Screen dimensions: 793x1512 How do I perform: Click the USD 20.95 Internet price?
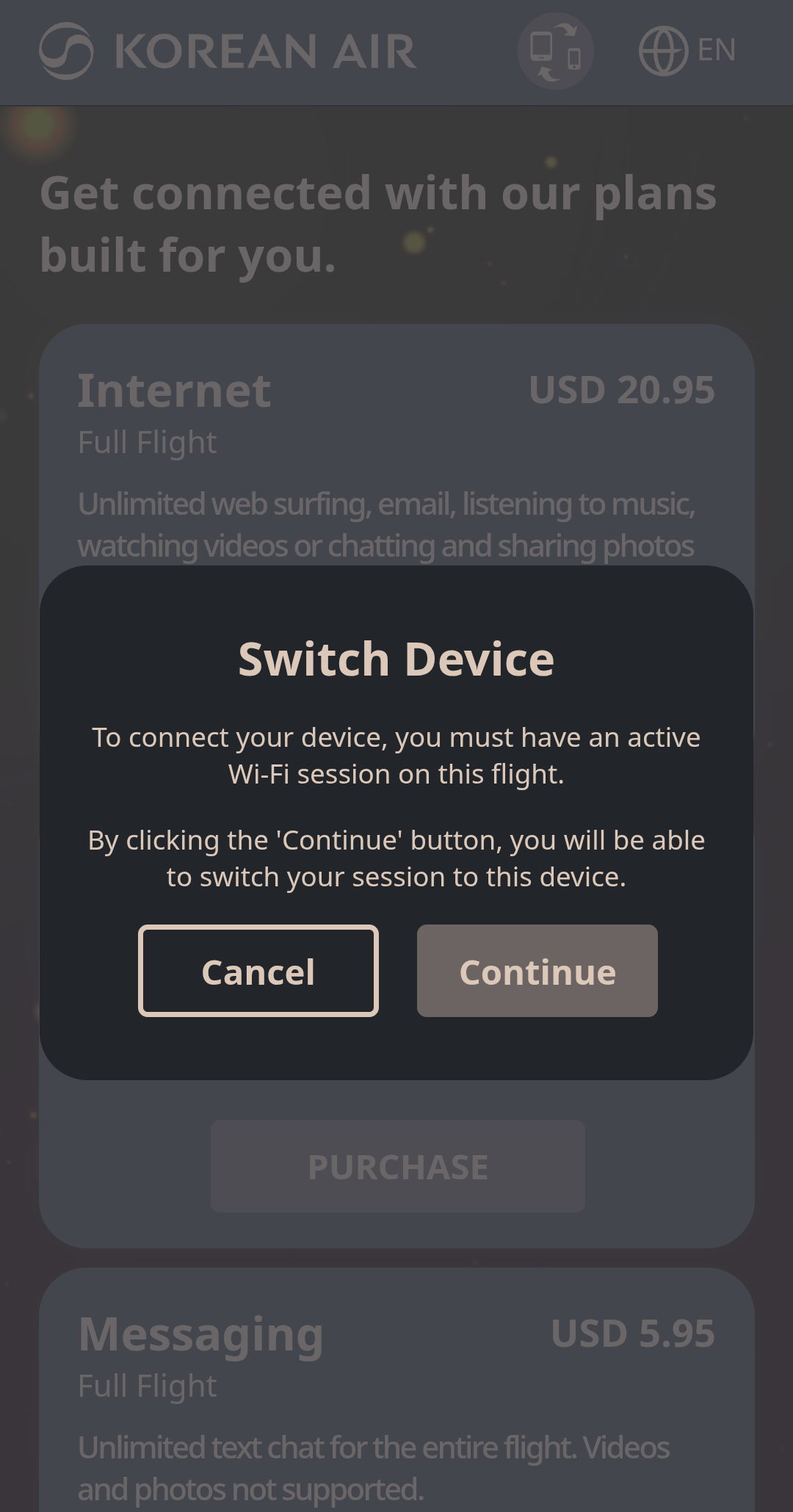(x=622, y=390)
